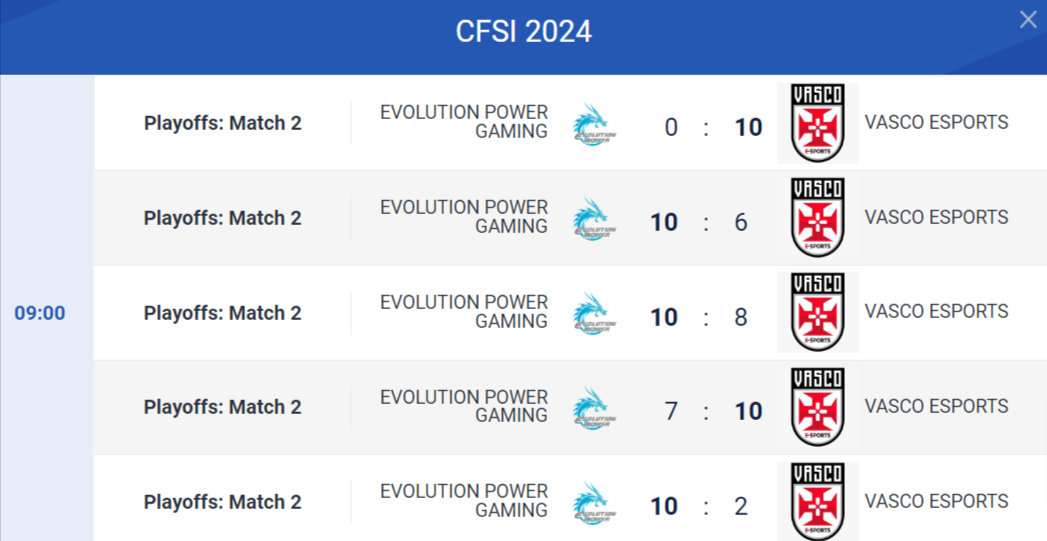Click Evolution Power Gaming logo in 0:10 match

(593, 125)
